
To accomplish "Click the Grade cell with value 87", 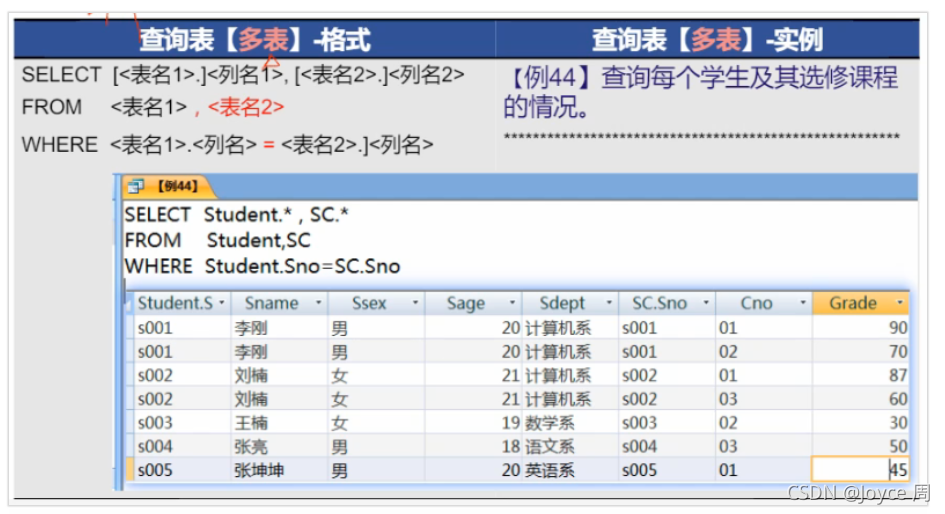I will (861, 375).
